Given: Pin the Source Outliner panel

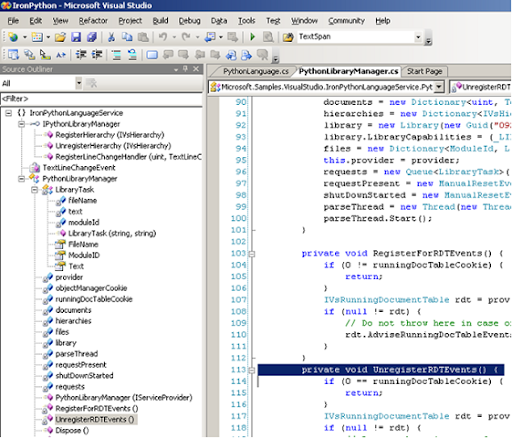Looking at the screenshot, I should coord(186,69).
